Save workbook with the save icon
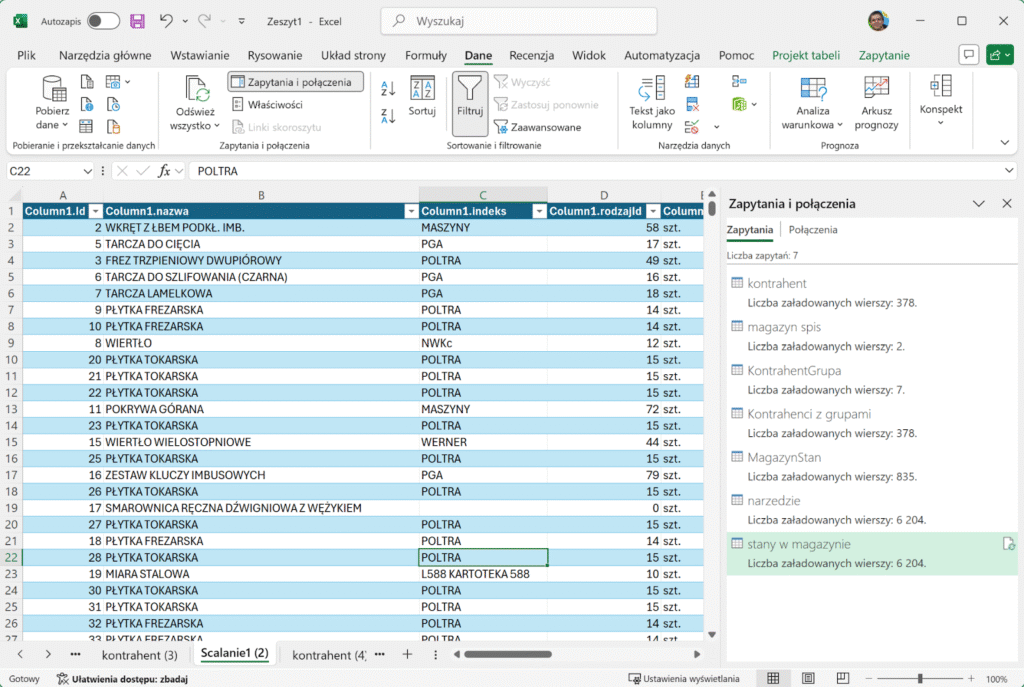The width and height of the screenshot is (1024, 687). coord(136,20)
